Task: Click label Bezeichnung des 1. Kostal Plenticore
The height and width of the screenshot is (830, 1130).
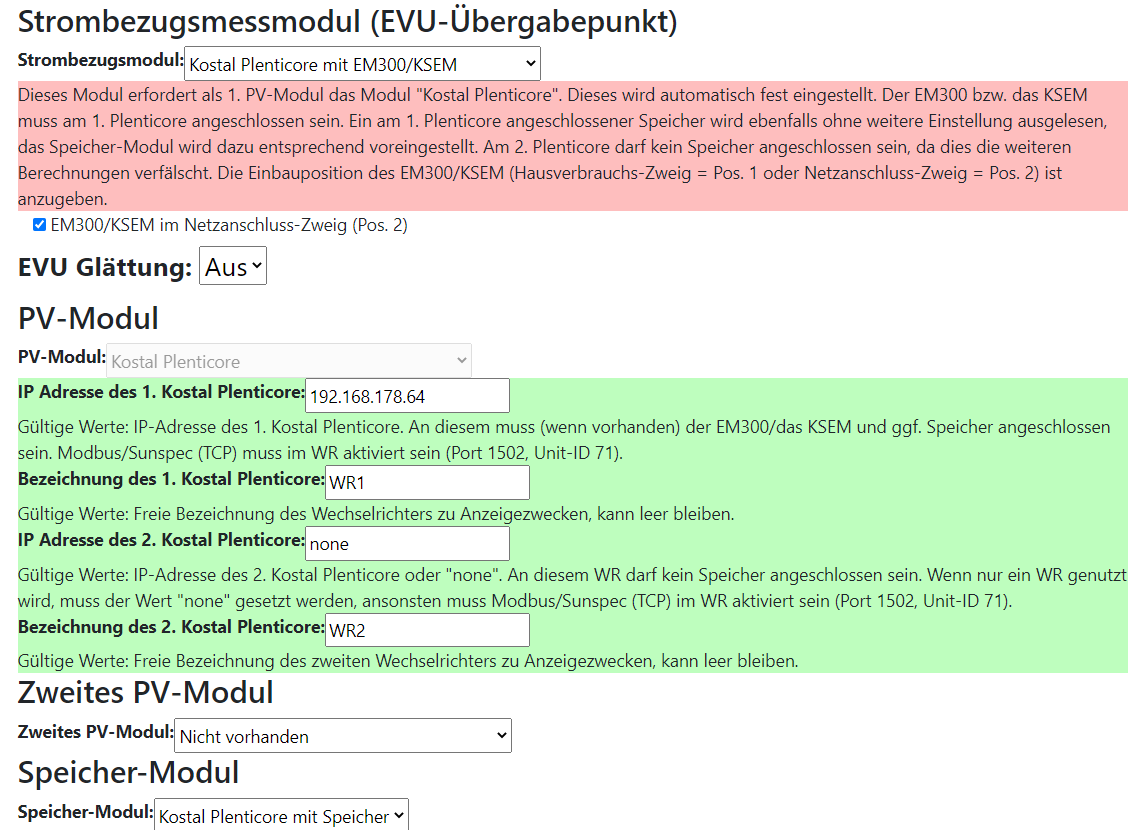Action: pos(172,479)
